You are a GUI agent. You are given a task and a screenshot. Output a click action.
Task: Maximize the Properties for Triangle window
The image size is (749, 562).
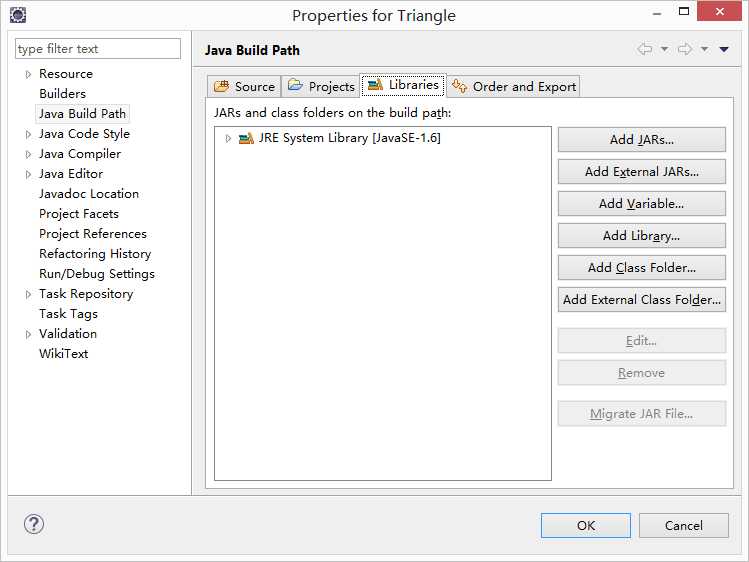684,11
